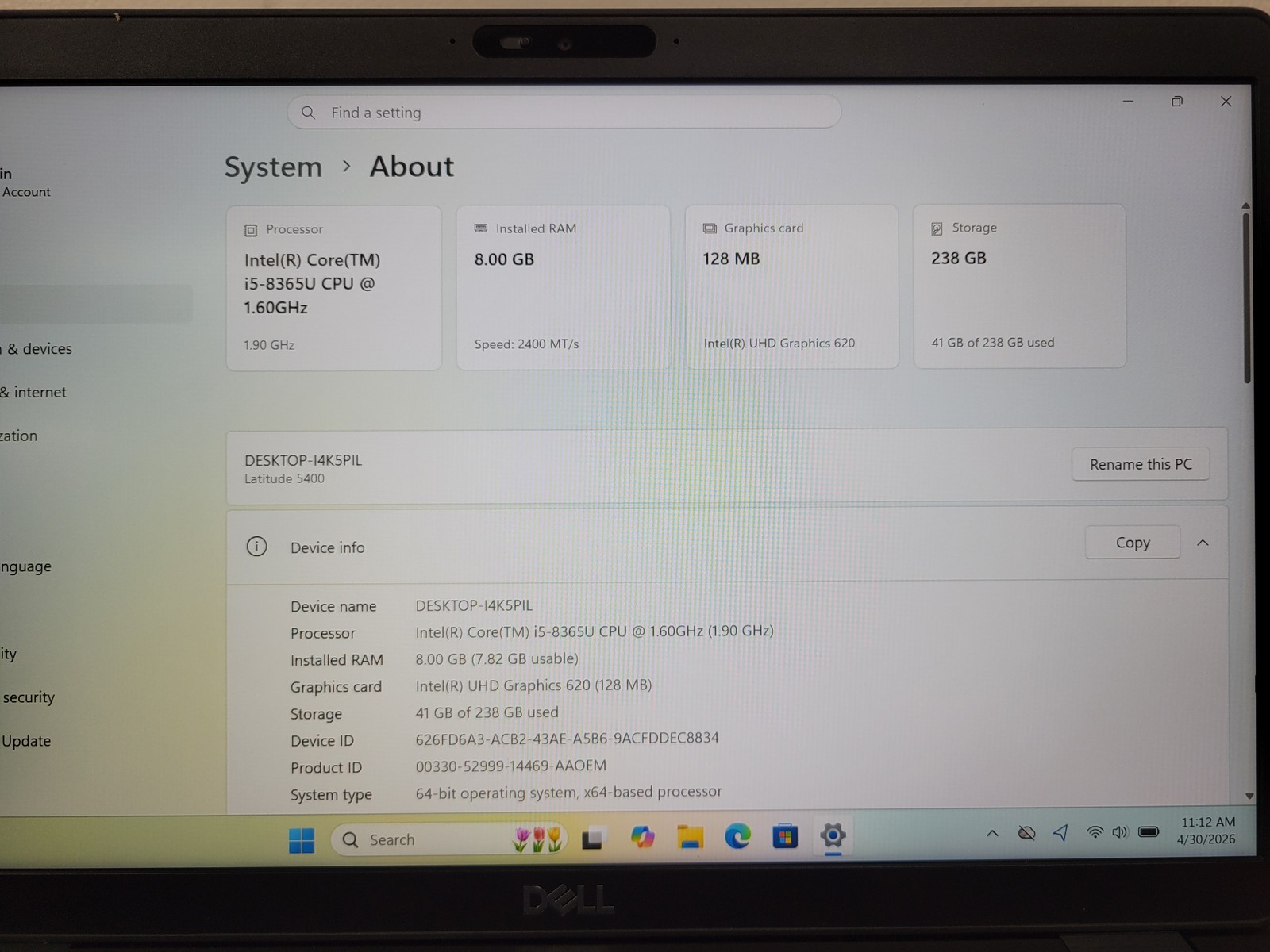Launch Microsoft Edge from taskbar
Image resolution: width=1270 pixels, height=952 pixels.
[737, 836]
